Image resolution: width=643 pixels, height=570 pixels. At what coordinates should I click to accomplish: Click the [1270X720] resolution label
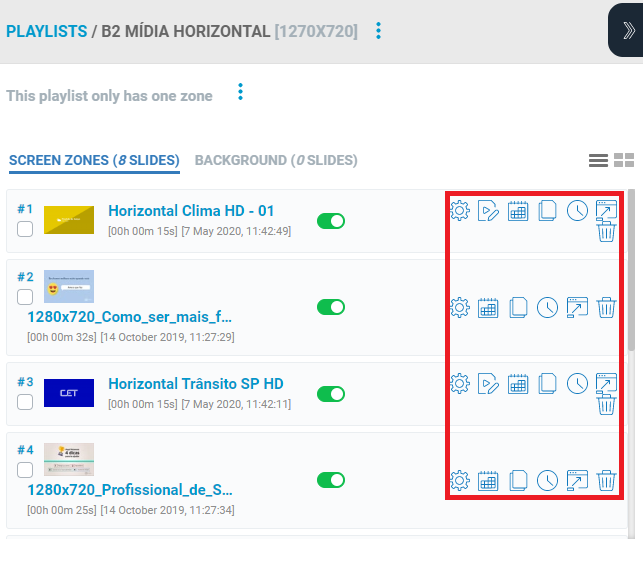[316, 32]
